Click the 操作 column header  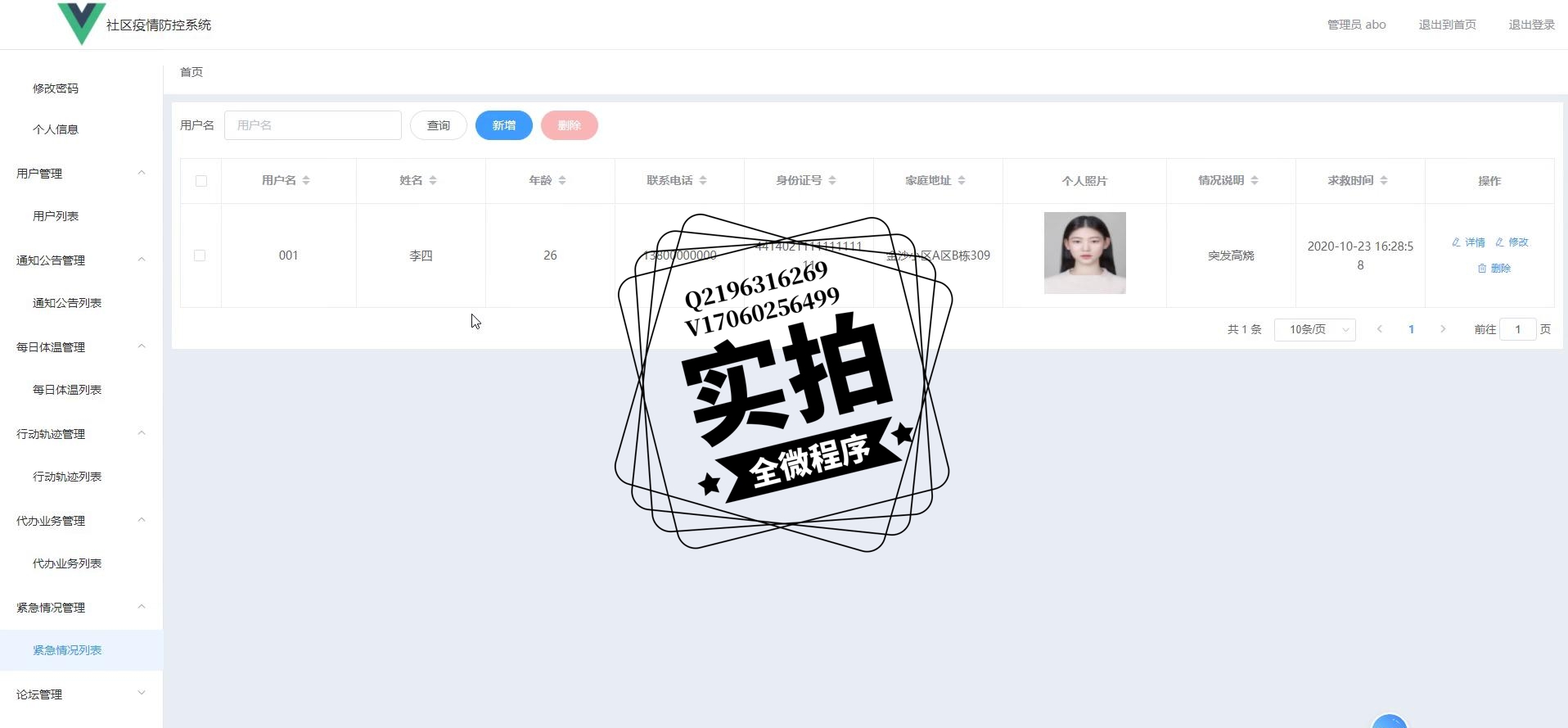click(x=1489, y=181)
